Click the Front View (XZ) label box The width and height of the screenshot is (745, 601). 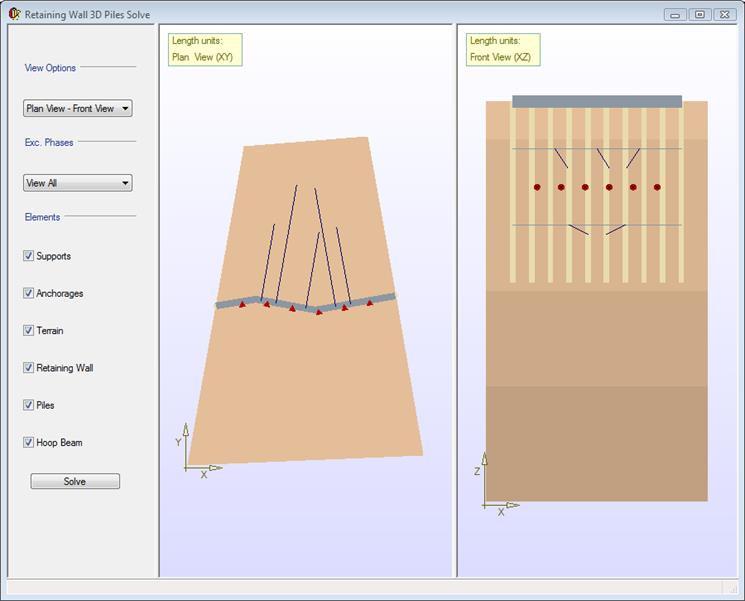click(503, 49)
